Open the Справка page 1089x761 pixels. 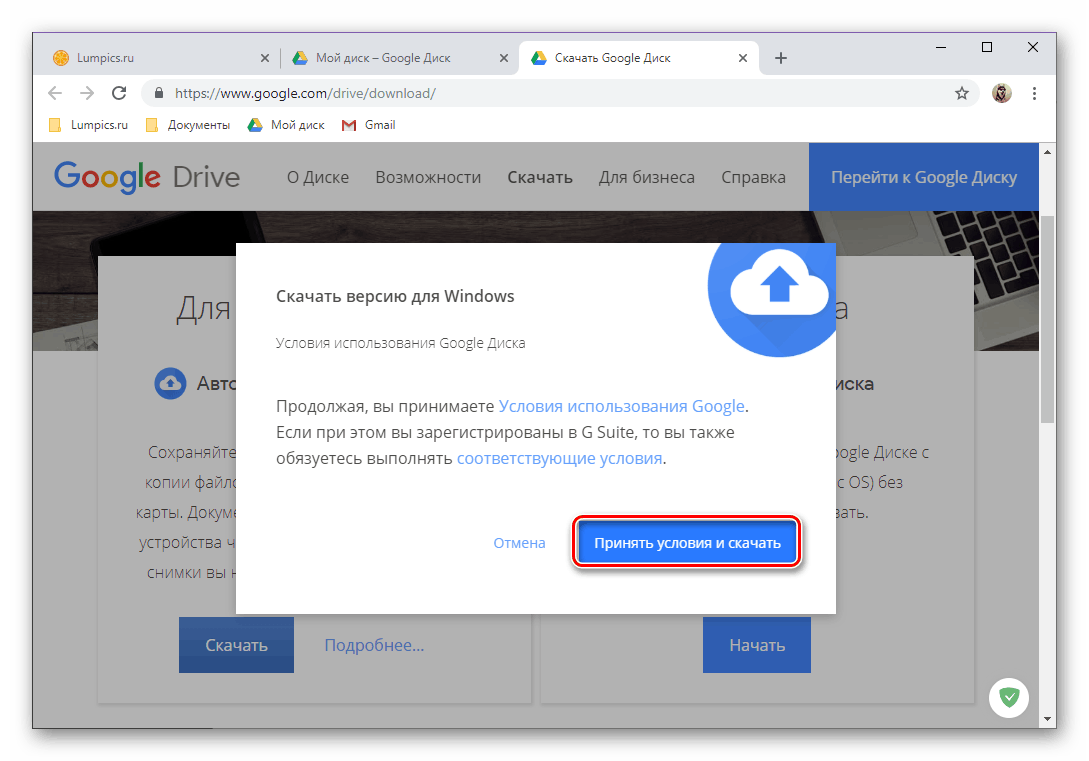click(753, 177)
